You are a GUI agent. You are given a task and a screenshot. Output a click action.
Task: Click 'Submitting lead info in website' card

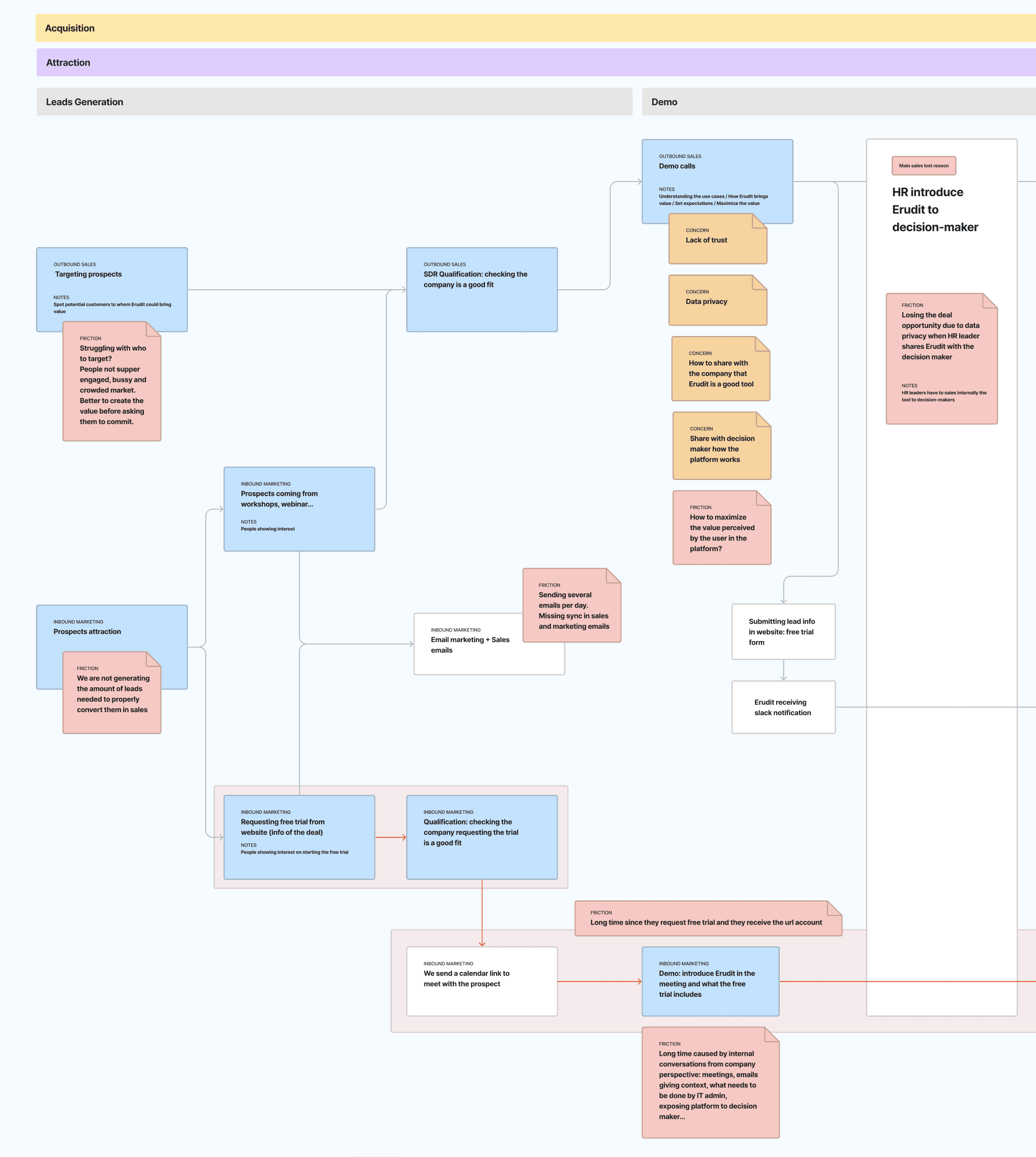tap(783, 632)
